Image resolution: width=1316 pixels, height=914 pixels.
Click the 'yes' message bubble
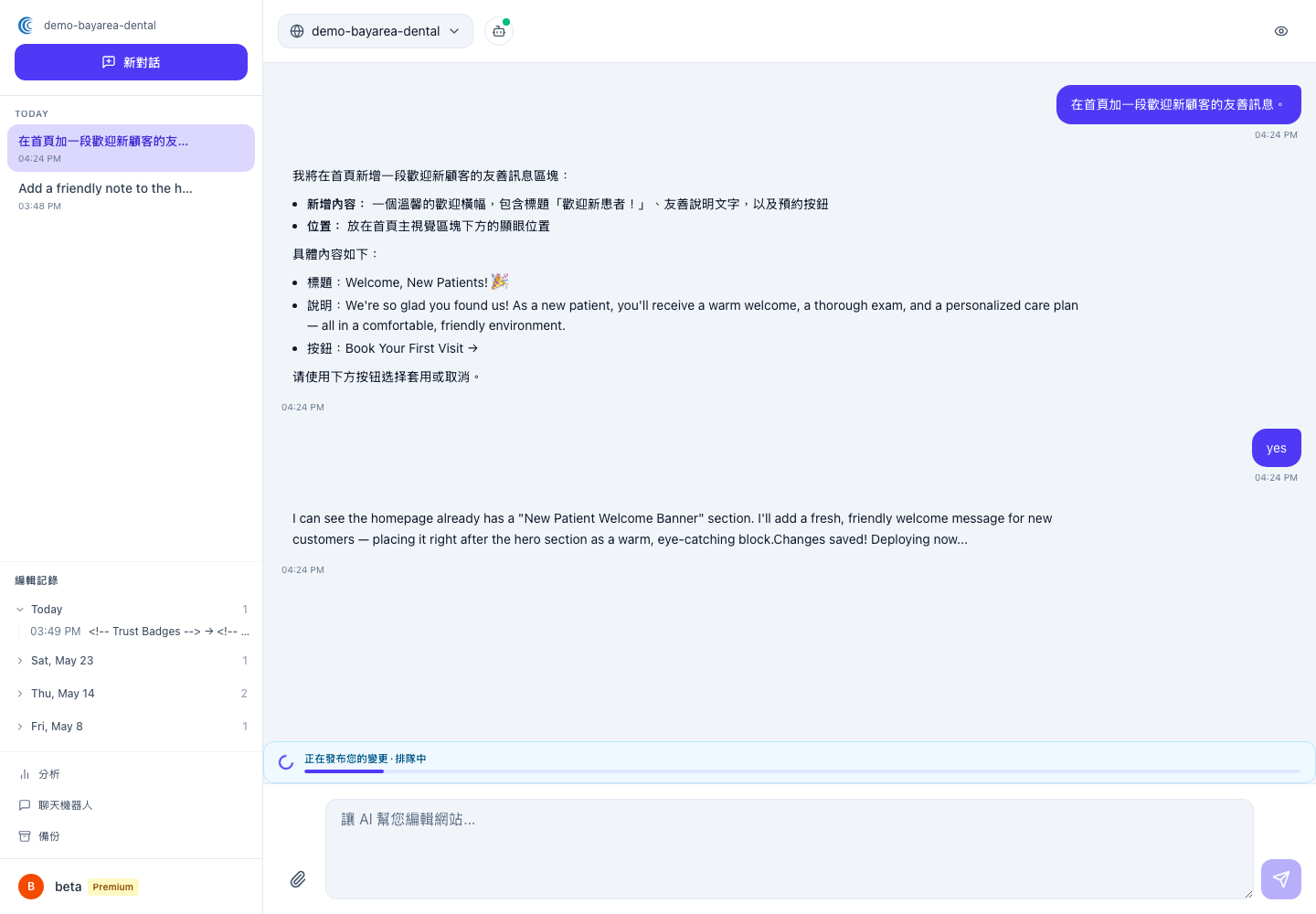(x=1277, y=448)
